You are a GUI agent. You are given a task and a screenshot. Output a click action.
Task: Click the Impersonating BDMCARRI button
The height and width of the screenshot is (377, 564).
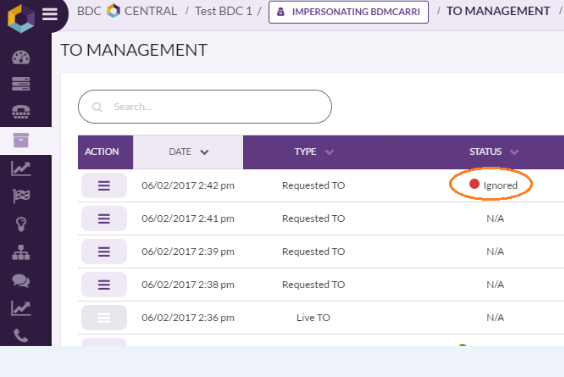coord(348,12)
